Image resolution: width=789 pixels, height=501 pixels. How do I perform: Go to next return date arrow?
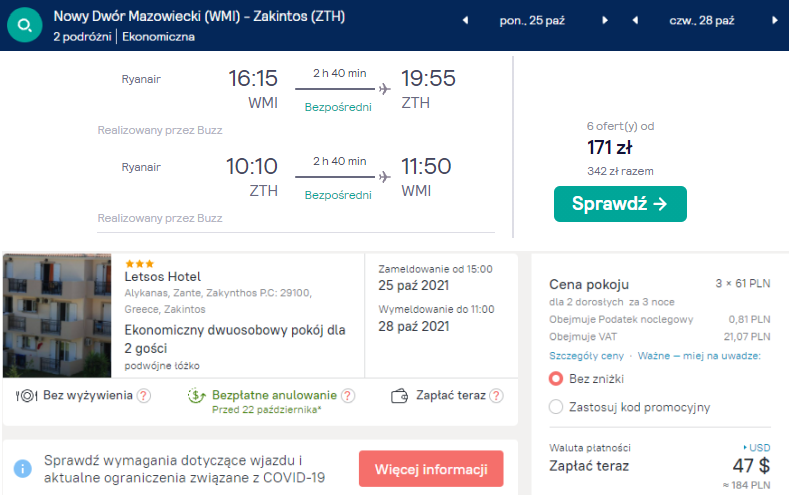[x=776, y=20]
